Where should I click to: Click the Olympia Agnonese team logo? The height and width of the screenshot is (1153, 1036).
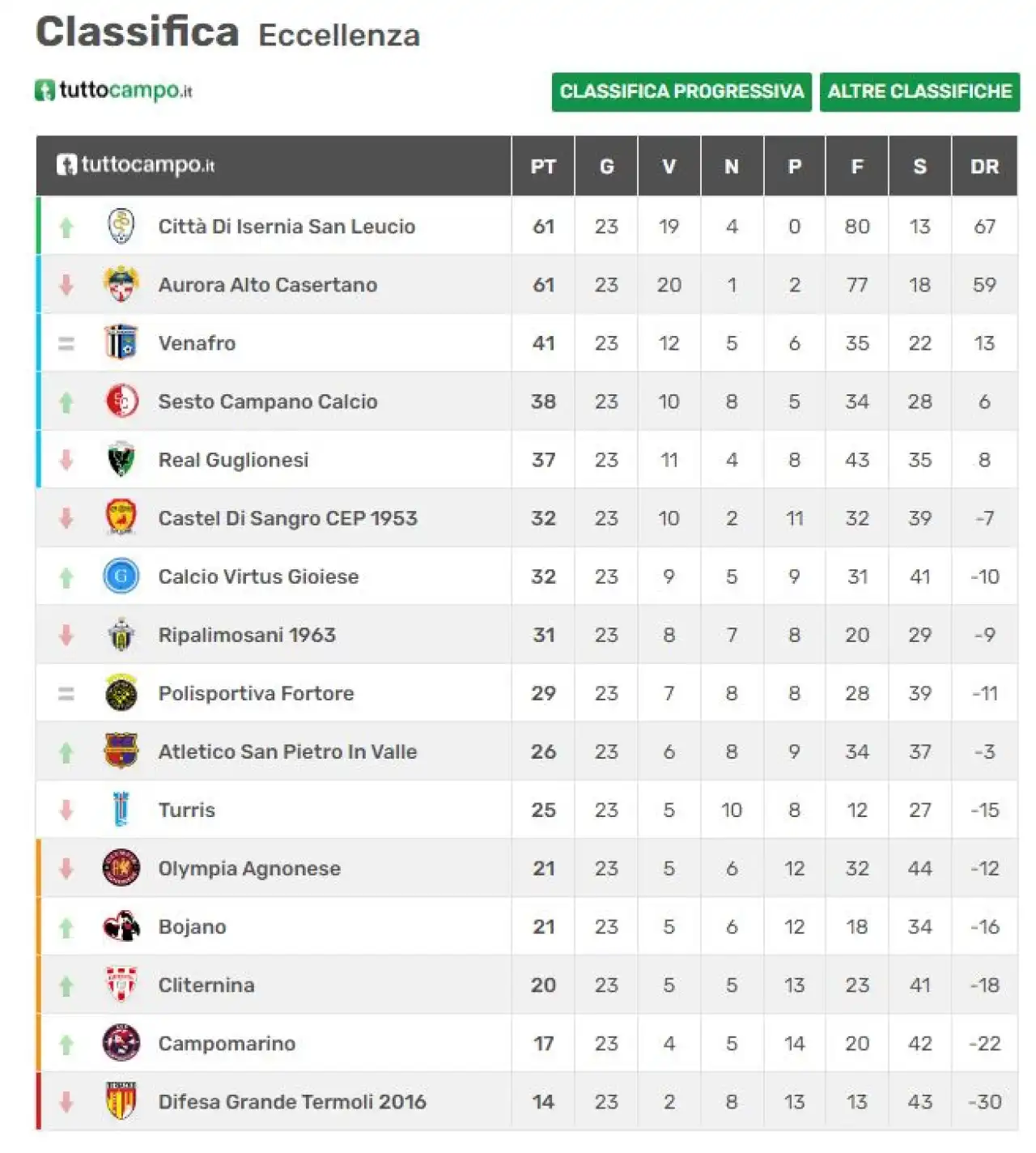pos(121,868)
